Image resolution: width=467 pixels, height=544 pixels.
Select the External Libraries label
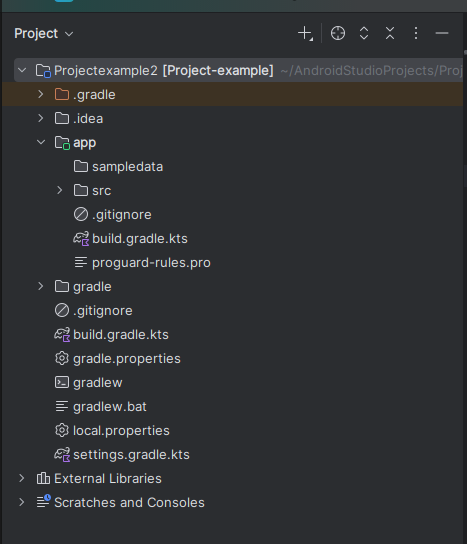[108, 478]
